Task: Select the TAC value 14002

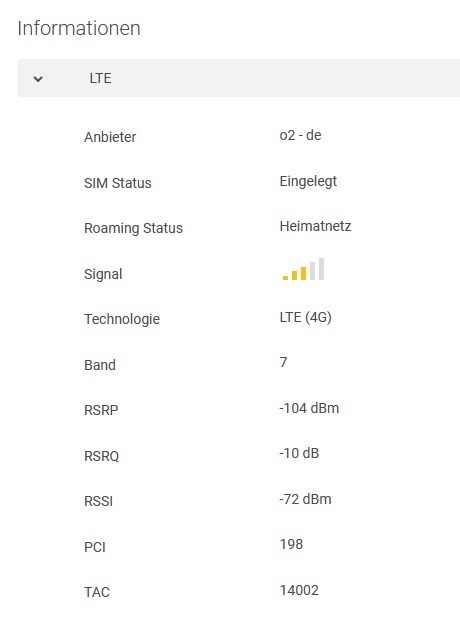Action: [299, 590]
